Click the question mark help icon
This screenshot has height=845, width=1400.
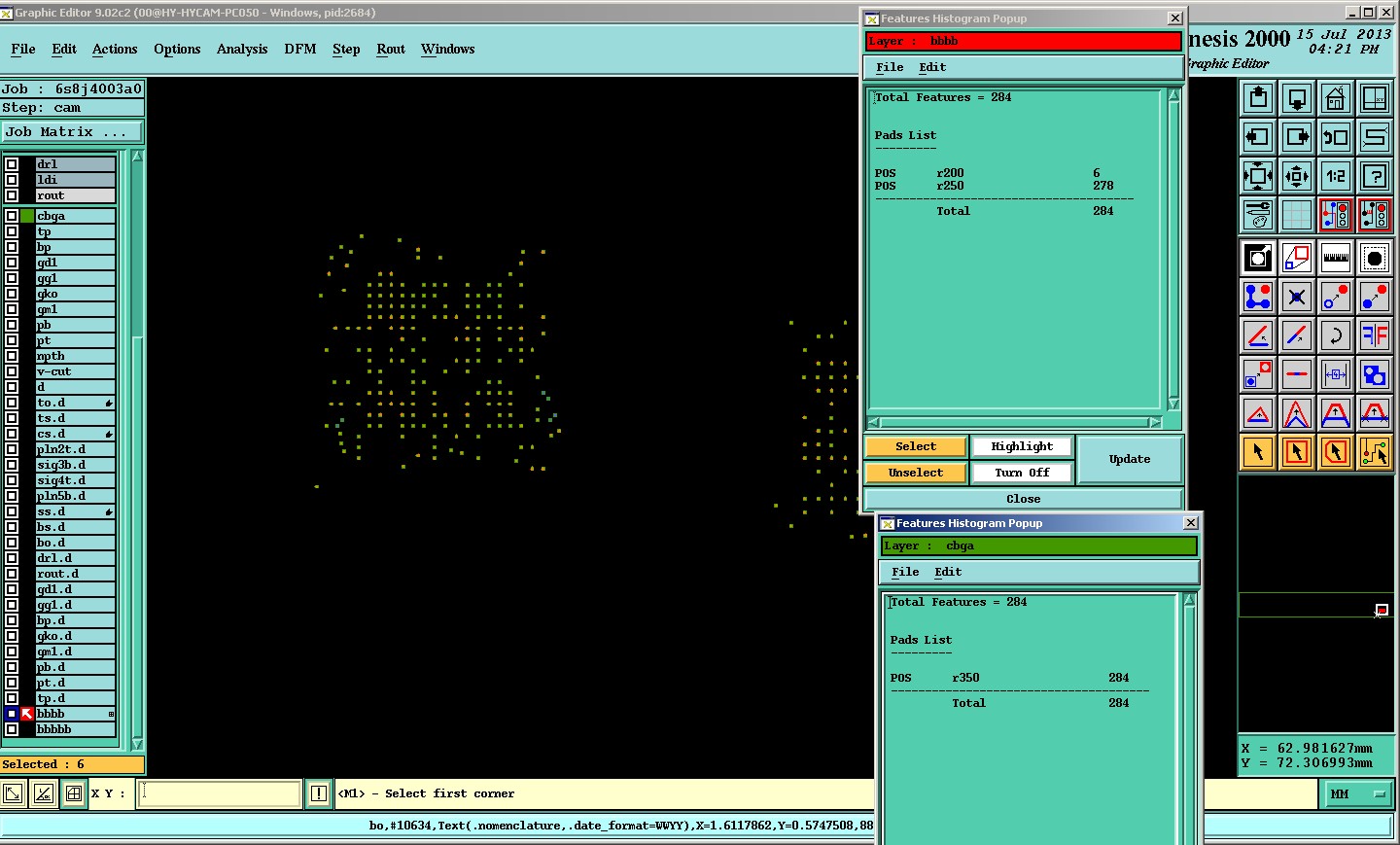click(1375, 176)
